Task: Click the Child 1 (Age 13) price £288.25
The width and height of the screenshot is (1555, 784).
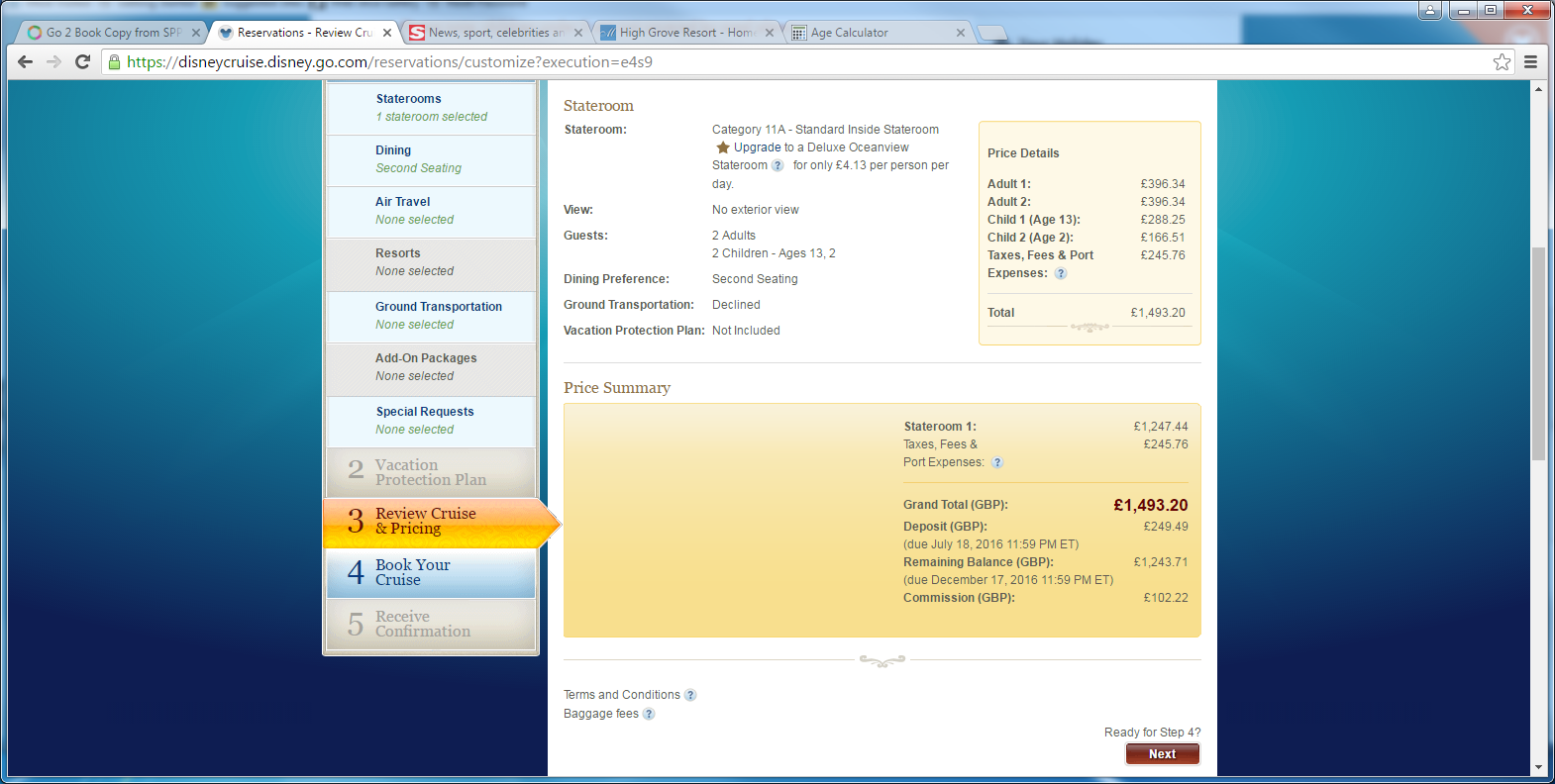Action: [x=1163, y=220]
